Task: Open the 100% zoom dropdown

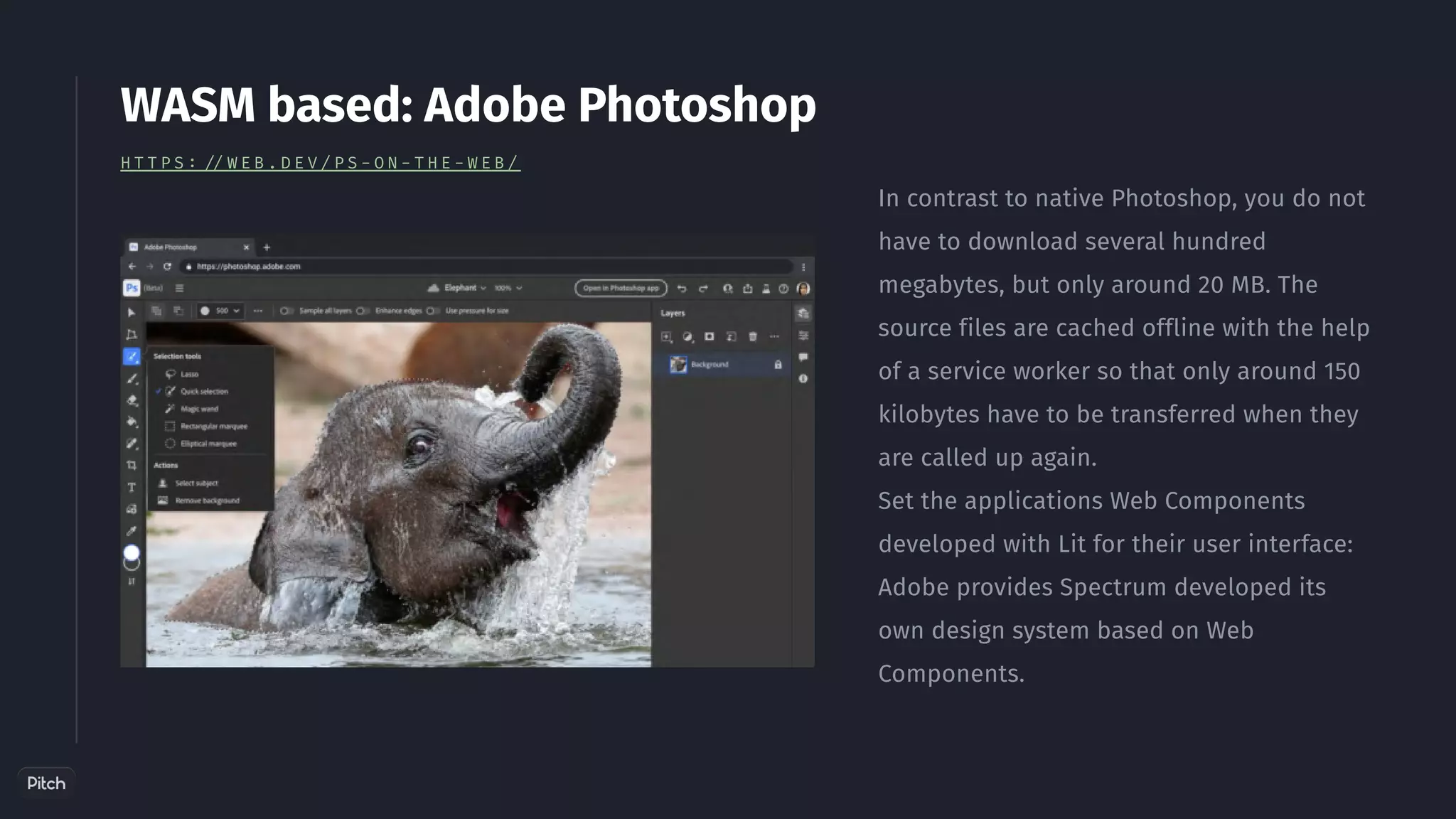Action: [508, 288]
